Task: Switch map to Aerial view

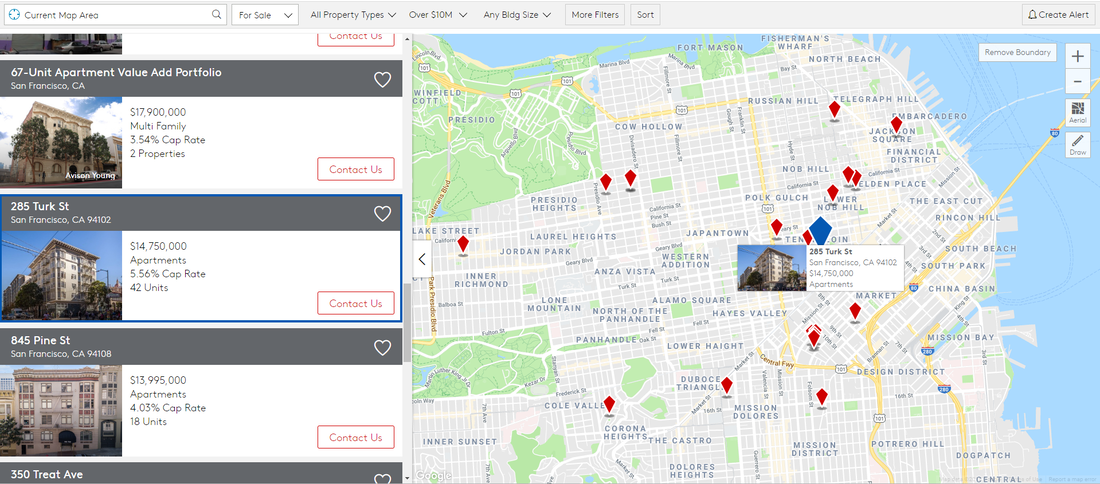Action: 1077,112
